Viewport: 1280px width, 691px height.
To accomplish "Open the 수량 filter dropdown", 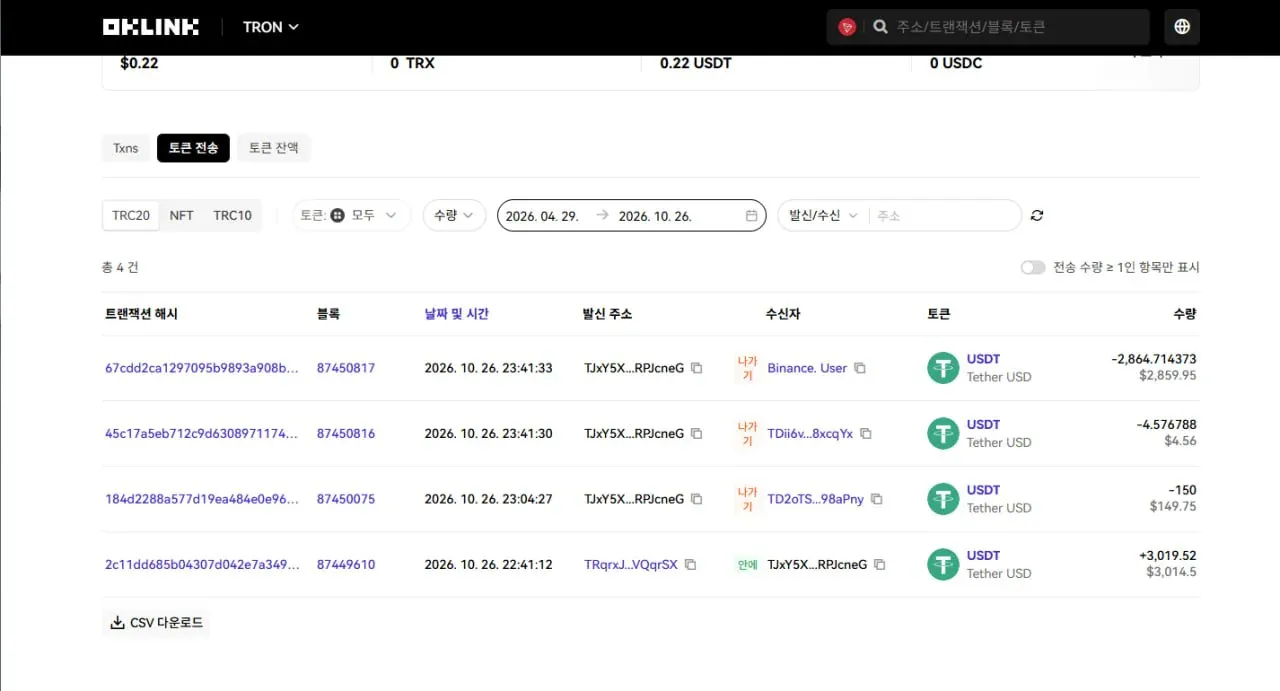I will pyautogui.click(x=454, y=215).
